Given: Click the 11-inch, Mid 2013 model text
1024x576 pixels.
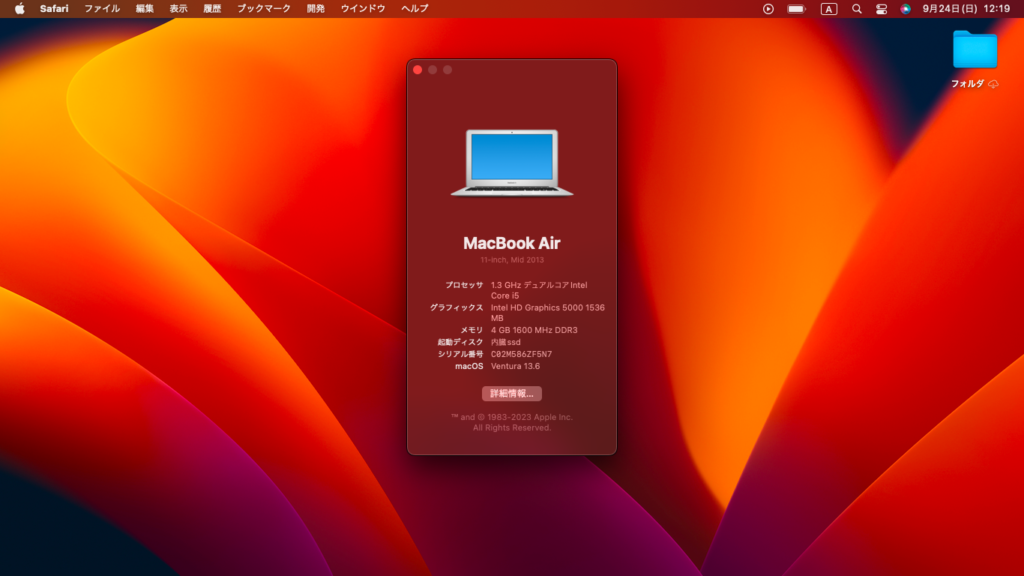Looking at the screenshot, I should pyautogui.click(x=512, y=260).
